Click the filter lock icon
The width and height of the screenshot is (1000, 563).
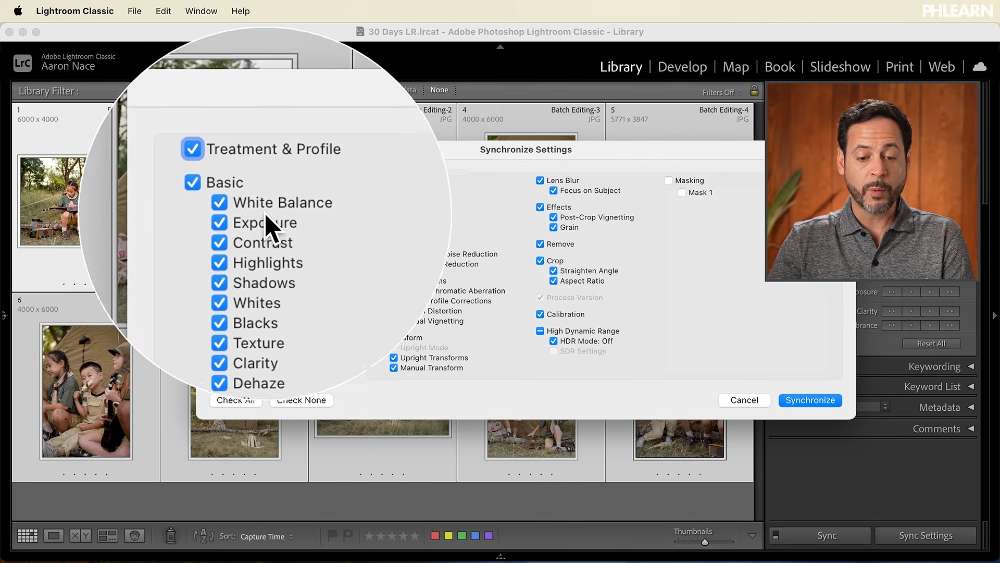click(x=754, y=91)
